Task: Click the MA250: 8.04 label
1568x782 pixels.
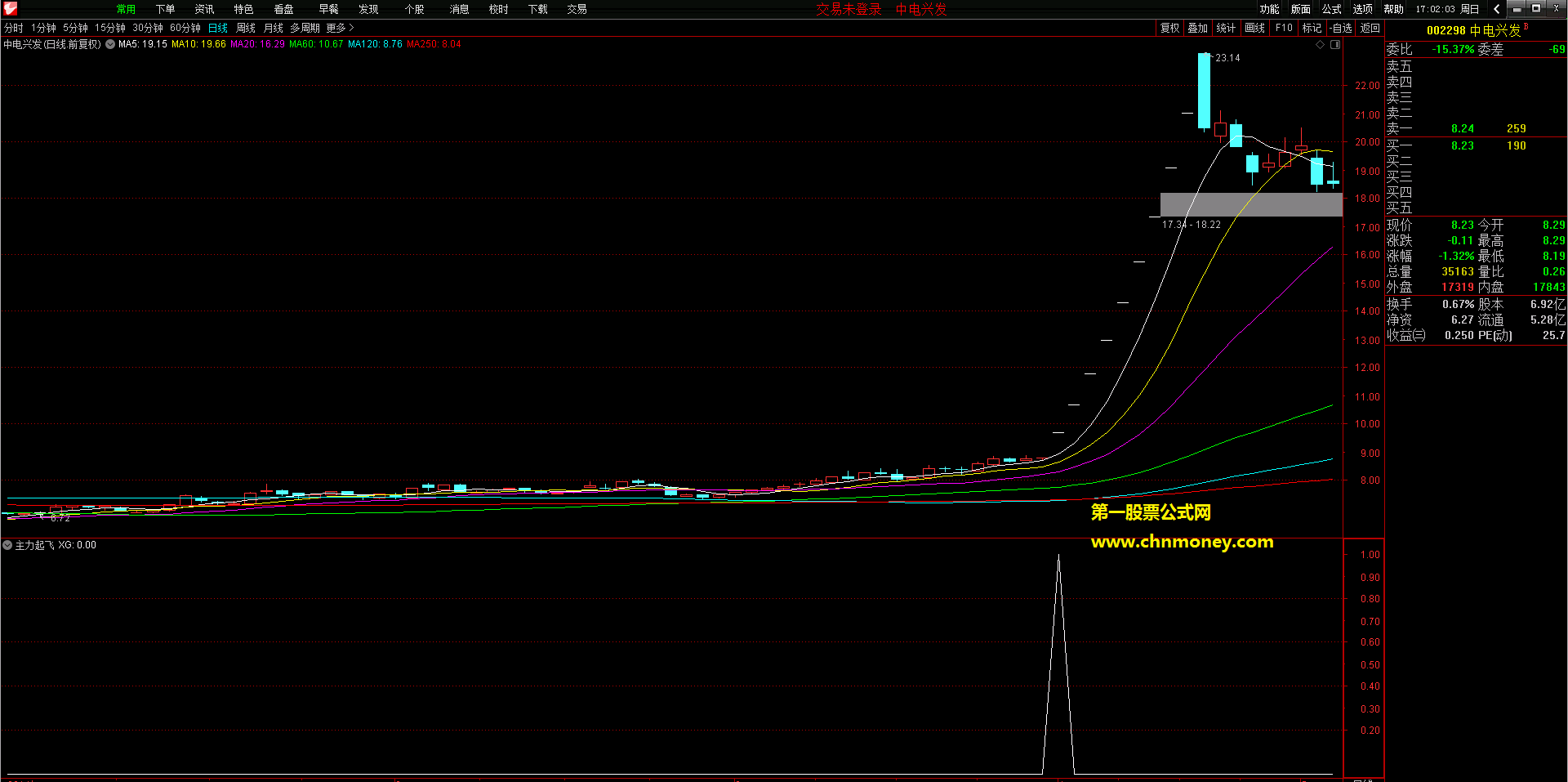Action: (434, 44)
